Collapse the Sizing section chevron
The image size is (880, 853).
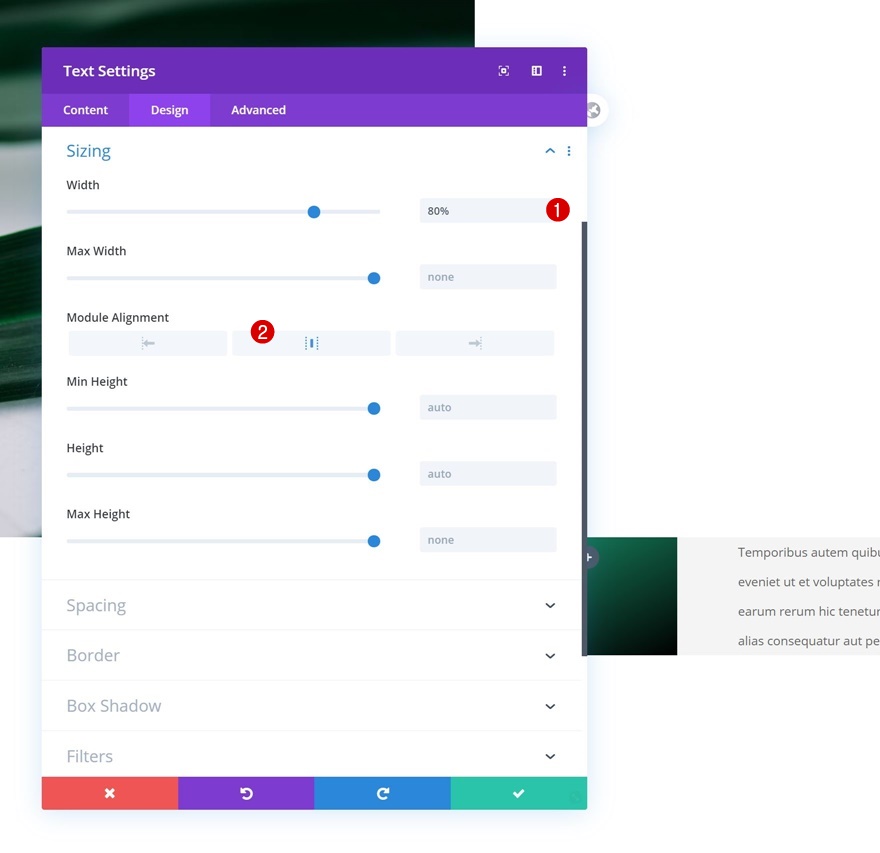(x=550, y=151)
